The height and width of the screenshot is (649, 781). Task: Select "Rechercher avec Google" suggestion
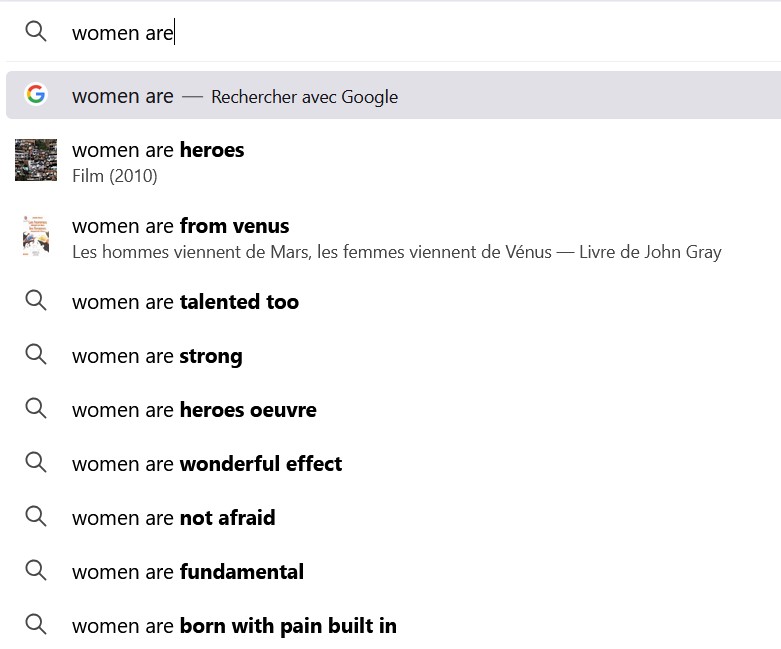[x=304, y=97]
